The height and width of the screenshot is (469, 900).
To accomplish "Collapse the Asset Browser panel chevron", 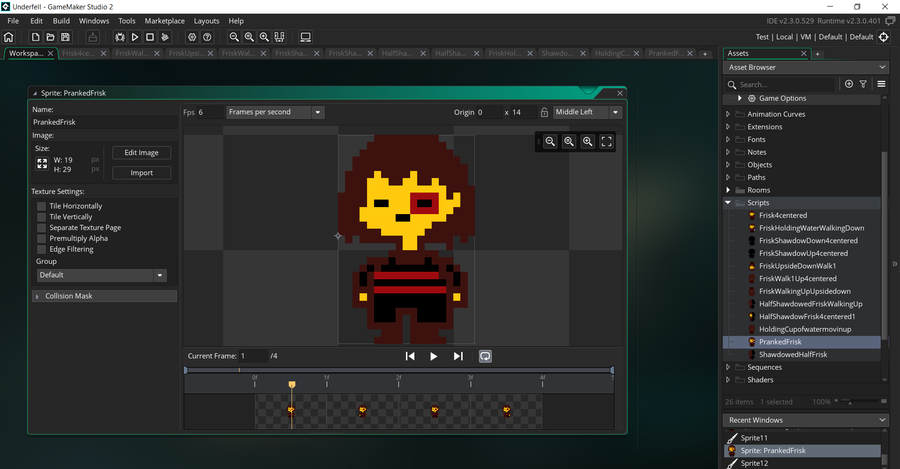I will pyautogui.click(x=882, y=67).
